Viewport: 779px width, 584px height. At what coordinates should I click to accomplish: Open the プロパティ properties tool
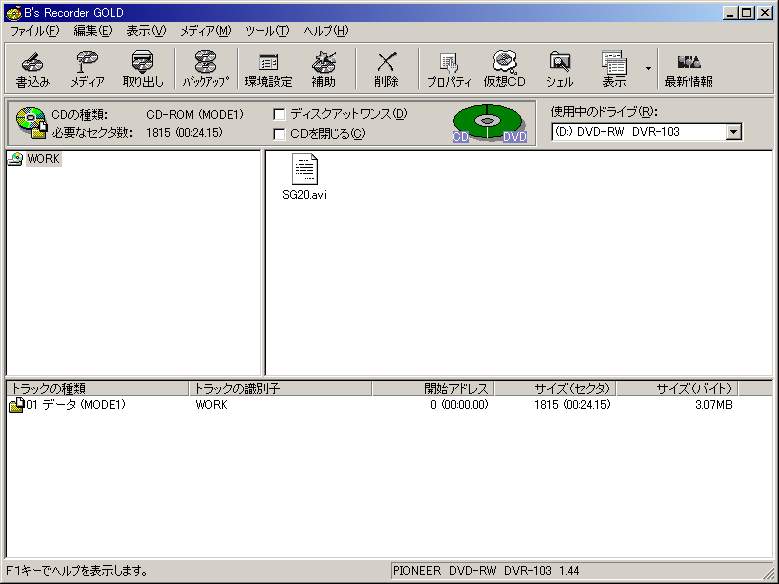[x=449, y=69]
